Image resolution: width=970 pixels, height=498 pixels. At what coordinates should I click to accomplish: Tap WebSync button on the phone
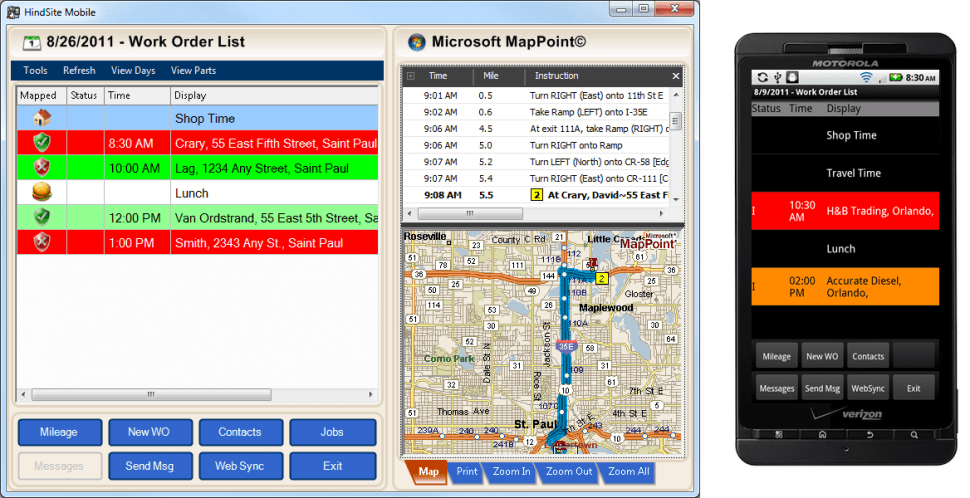point(868,389)
